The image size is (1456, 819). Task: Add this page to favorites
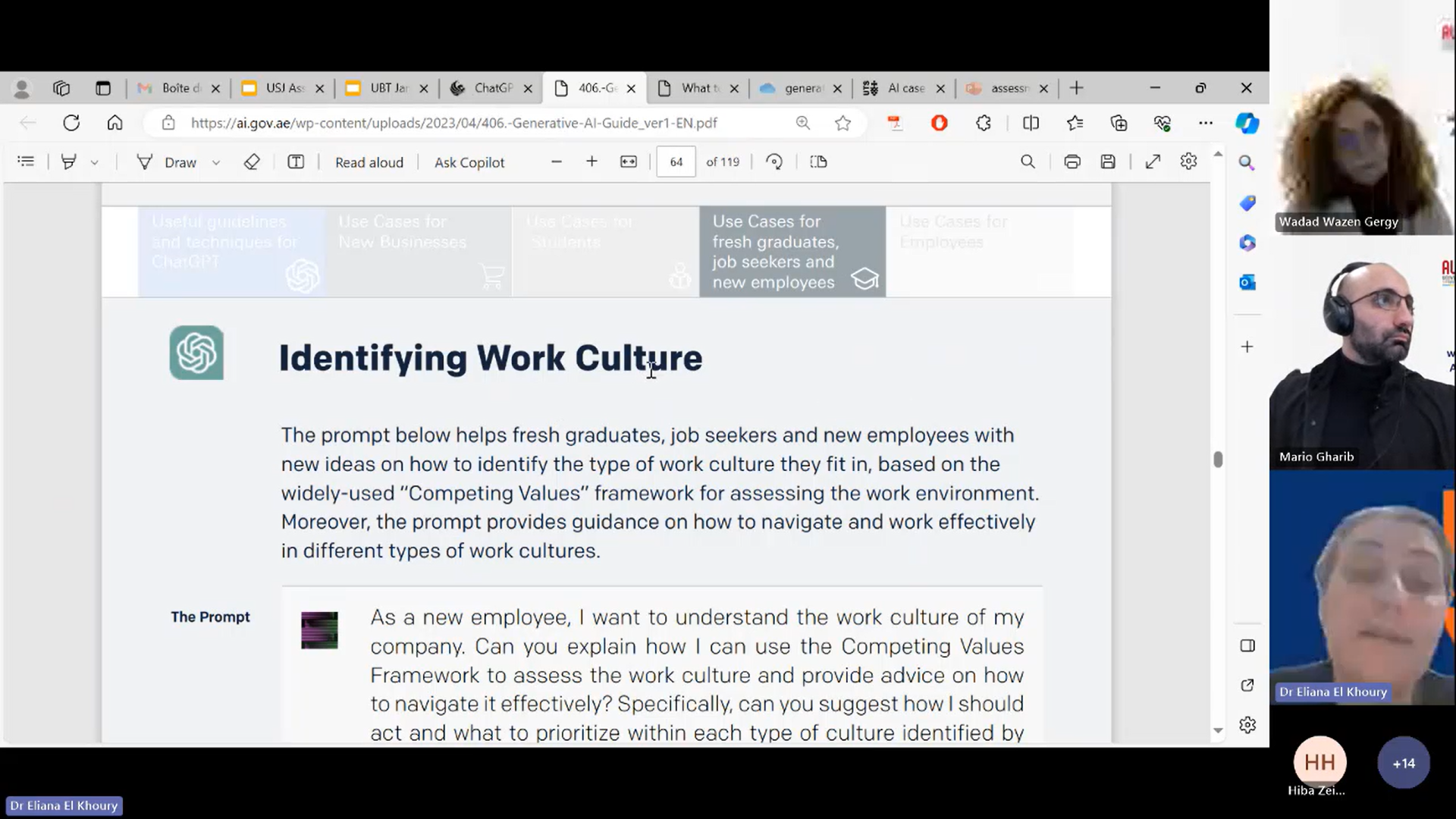tap(843, 123)
